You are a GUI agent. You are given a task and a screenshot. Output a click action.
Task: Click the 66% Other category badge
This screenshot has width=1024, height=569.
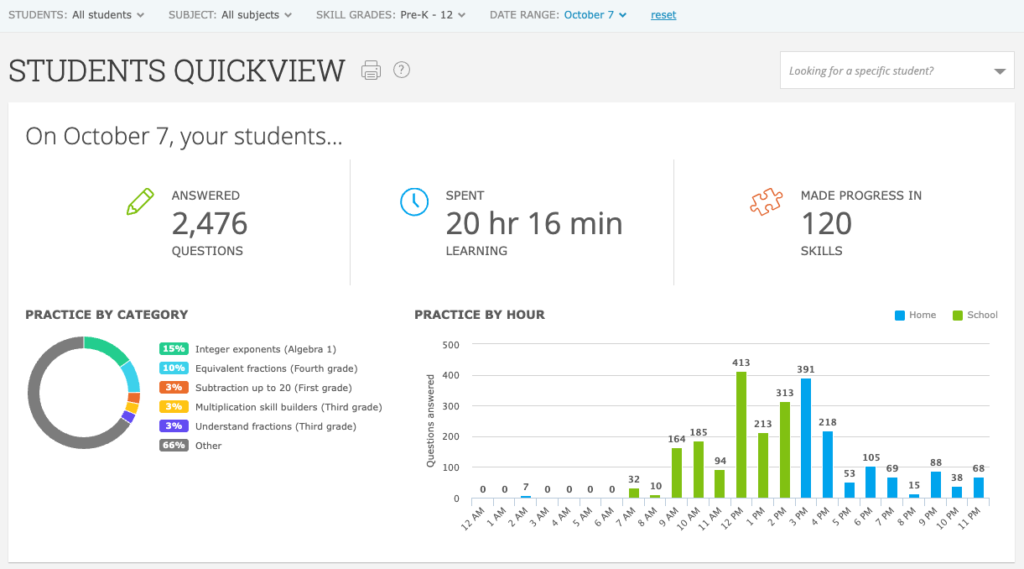tap(174, 445)
